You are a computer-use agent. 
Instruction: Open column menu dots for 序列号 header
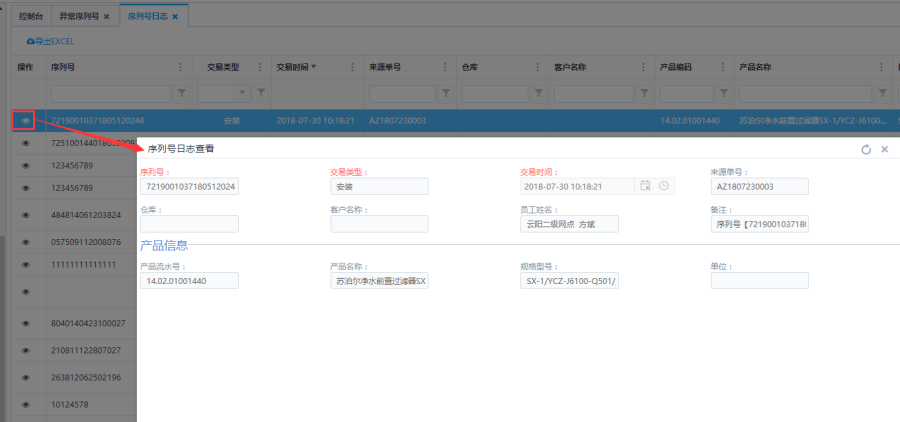181,67
